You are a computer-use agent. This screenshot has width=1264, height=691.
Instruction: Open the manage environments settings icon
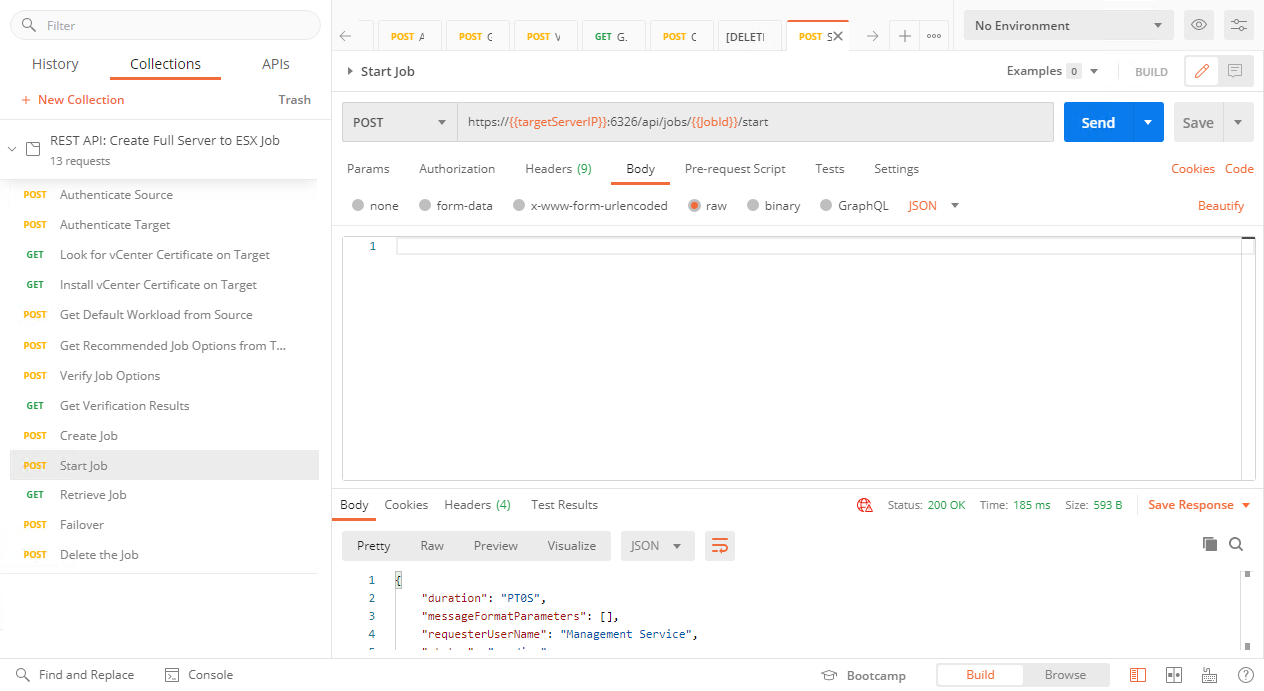click(x=1238, y=25)
